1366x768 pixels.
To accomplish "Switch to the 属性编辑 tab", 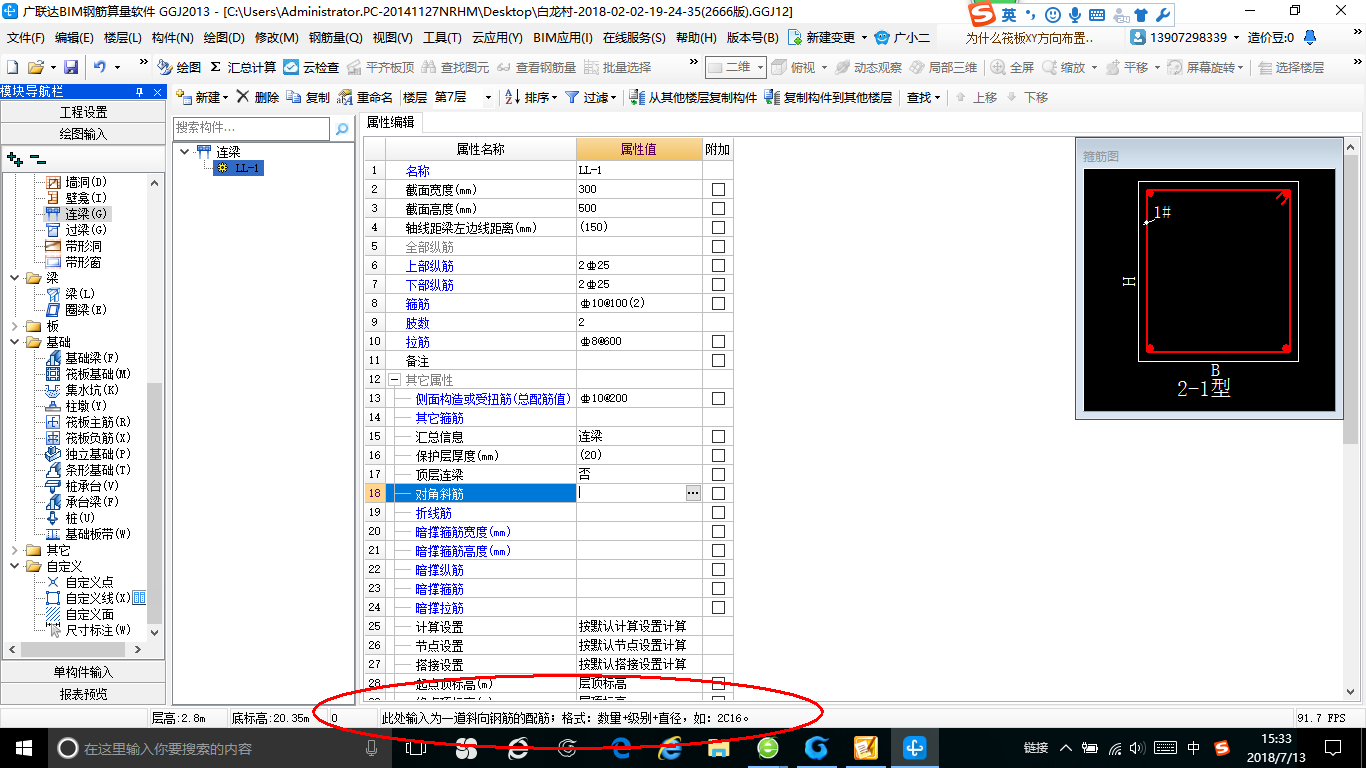I will point(391,123).
